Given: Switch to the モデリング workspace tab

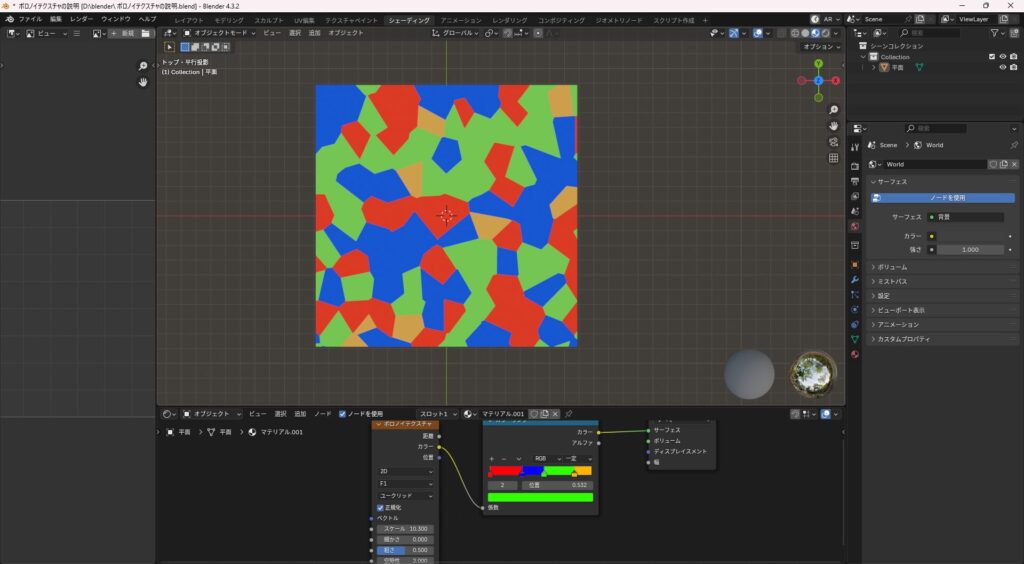Looking at the screenshot, I should click(x=229, y=20).
